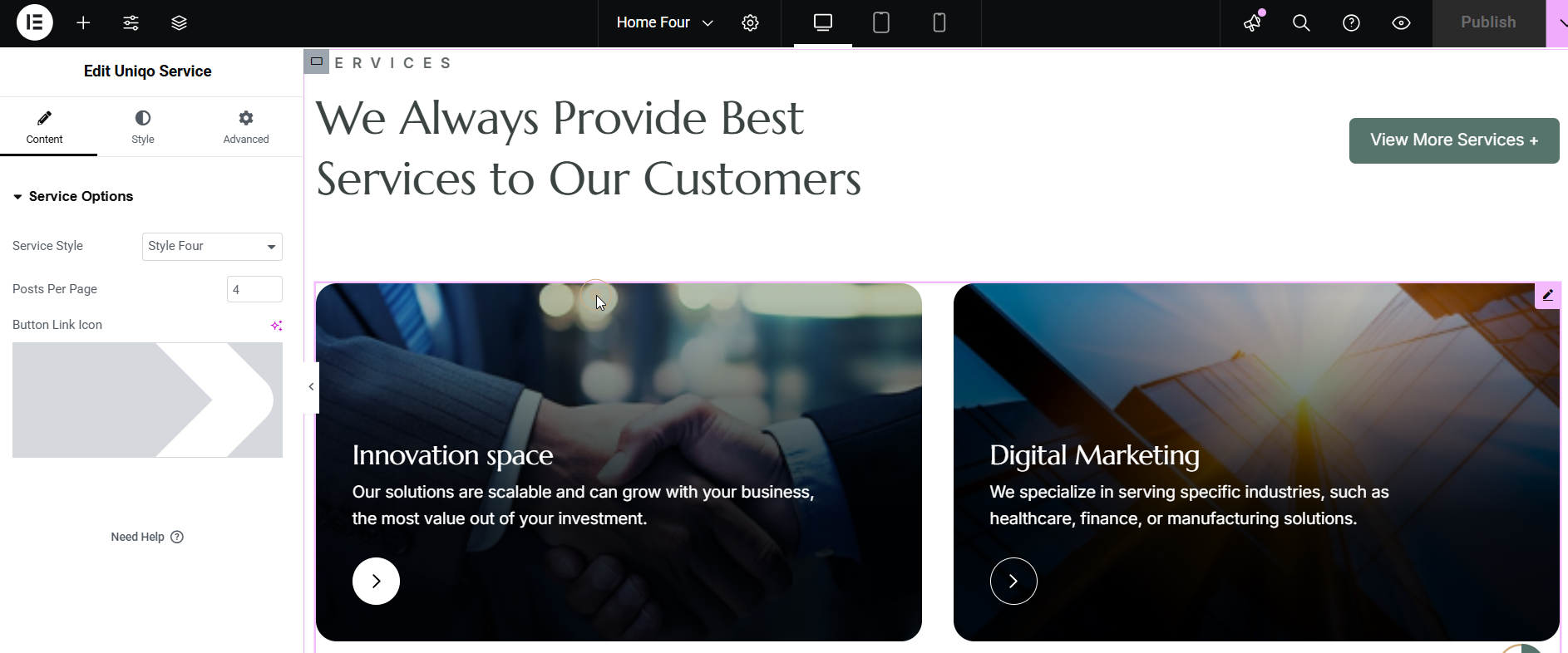
Task: Switch to the Style tab
Action: [x=143, y=127]
